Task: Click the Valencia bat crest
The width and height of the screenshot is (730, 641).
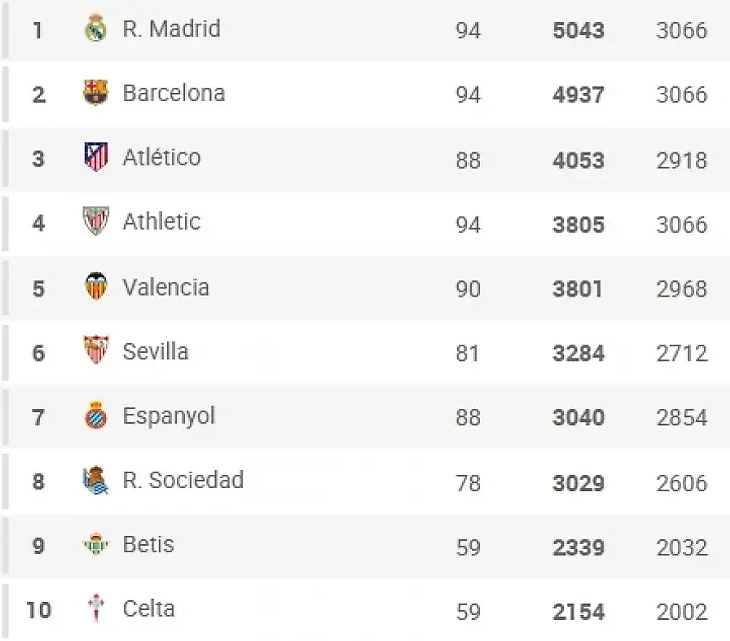Action: [x=96, y=288]
